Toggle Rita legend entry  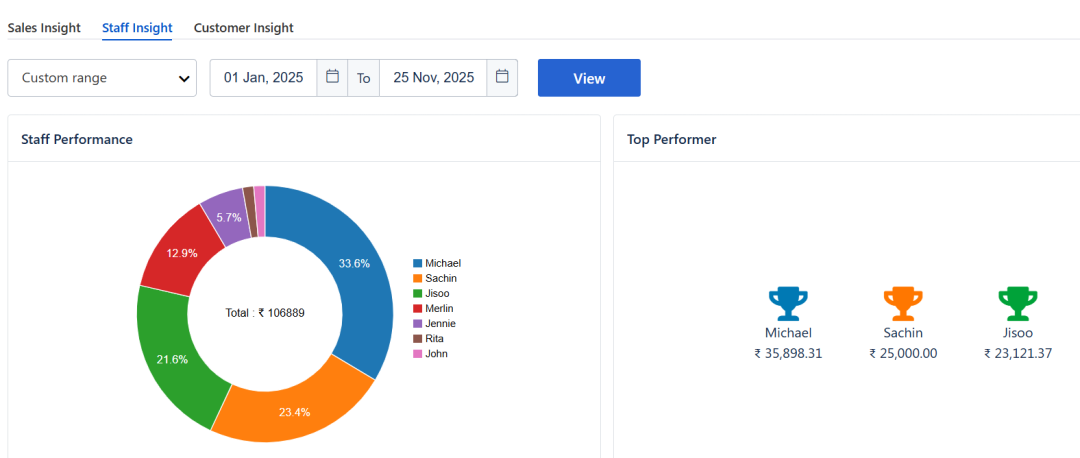(434, 338)
